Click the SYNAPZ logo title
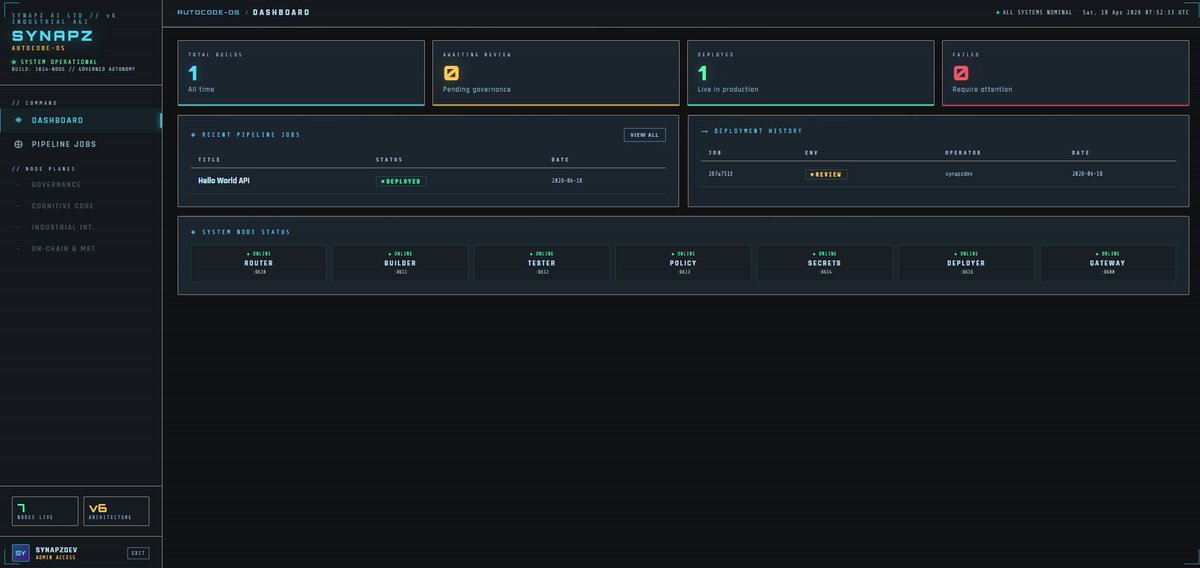The width and height of the screenshot is (1200, 568). tap(52, 35)
